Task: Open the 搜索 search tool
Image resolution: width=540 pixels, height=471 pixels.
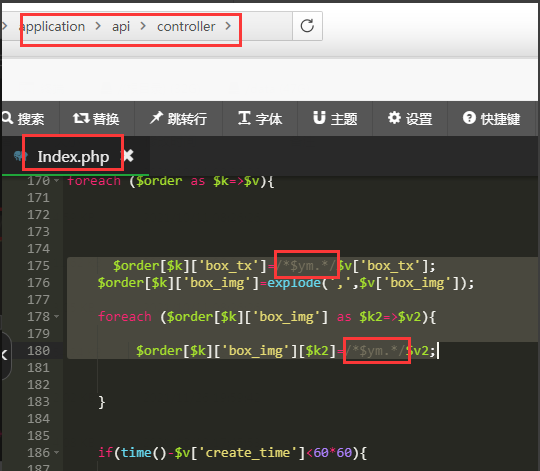Action: (24, 119)
